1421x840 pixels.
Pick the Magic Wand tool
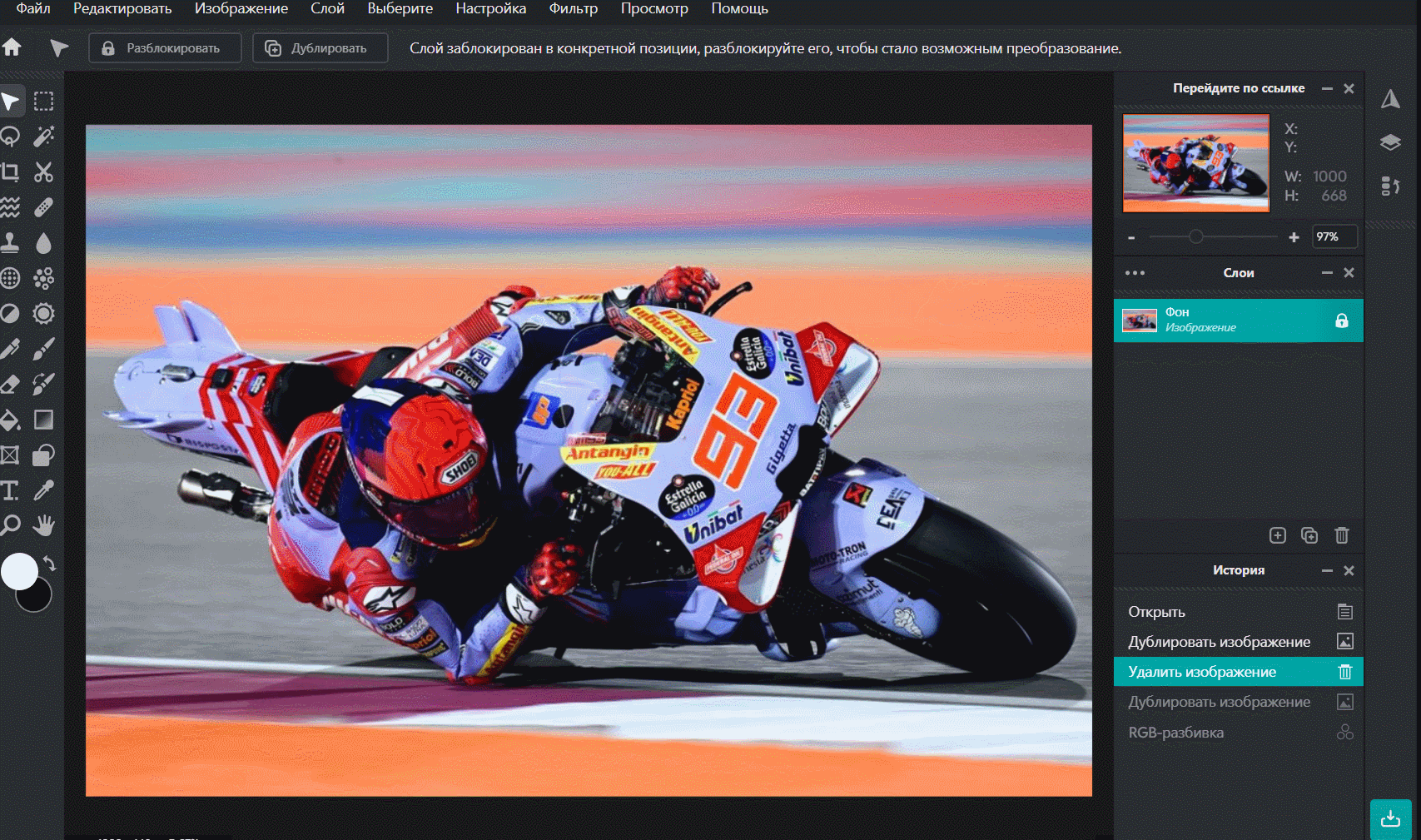click(43, 137)
